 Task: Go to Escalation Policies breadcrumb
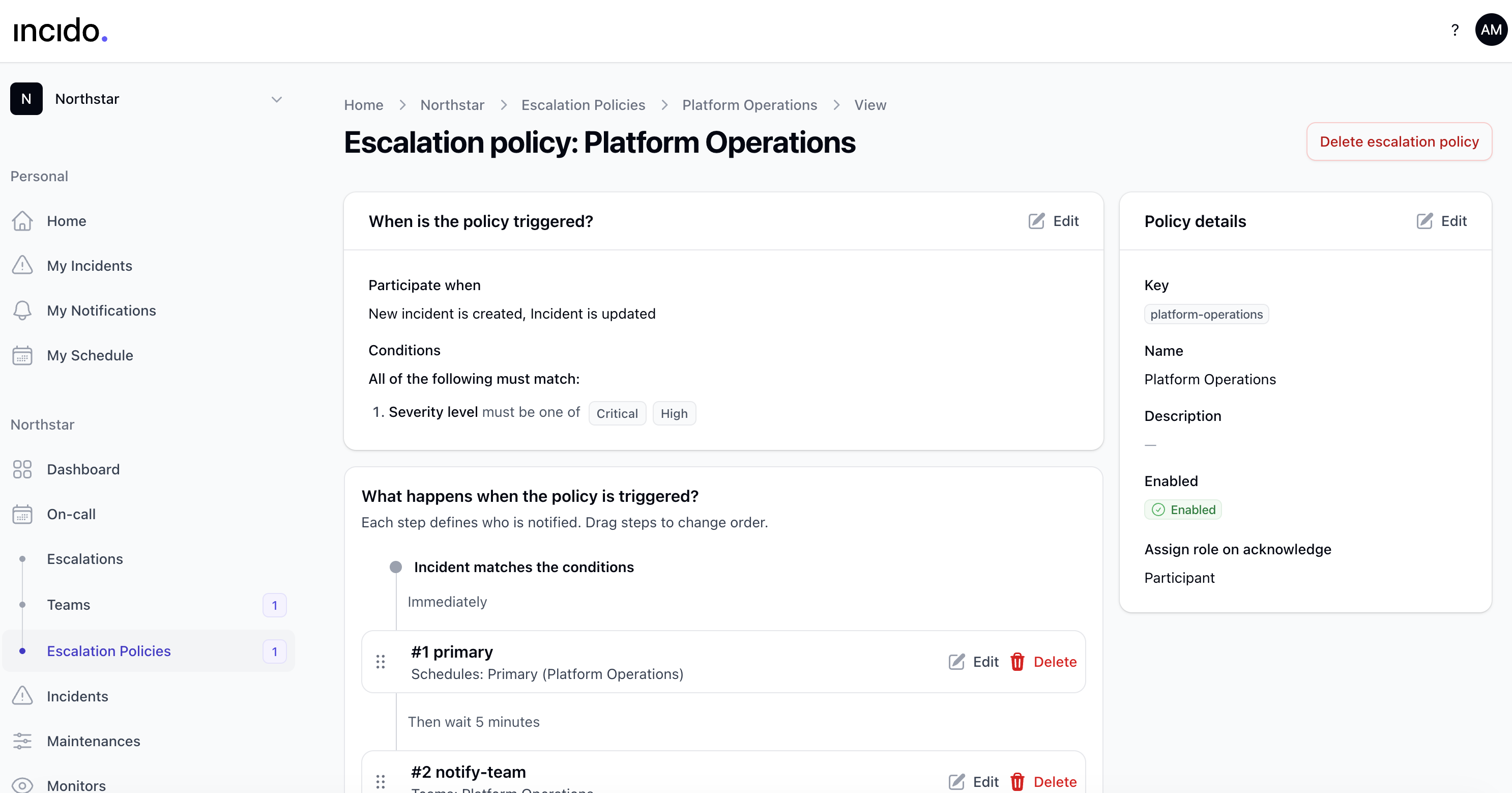pyautogui.click(x=583, y=105)
